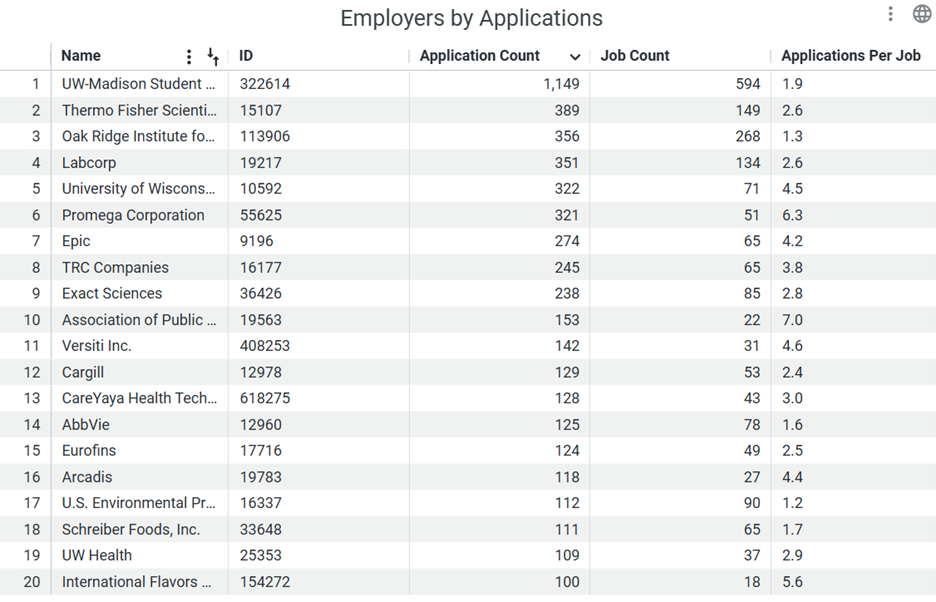The image size is (936, 602).
Task: Open the Name column options menu
Action: pyautogui.click(x=189, y=57)
